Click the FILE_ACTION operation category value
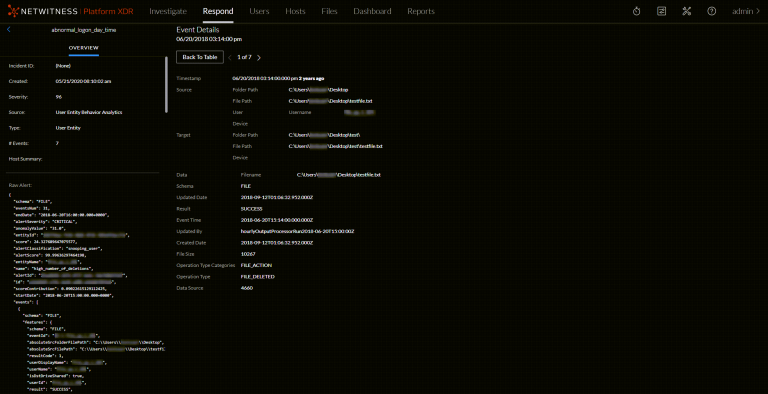This screenshot has width=768, height=394. pos(256,265)
